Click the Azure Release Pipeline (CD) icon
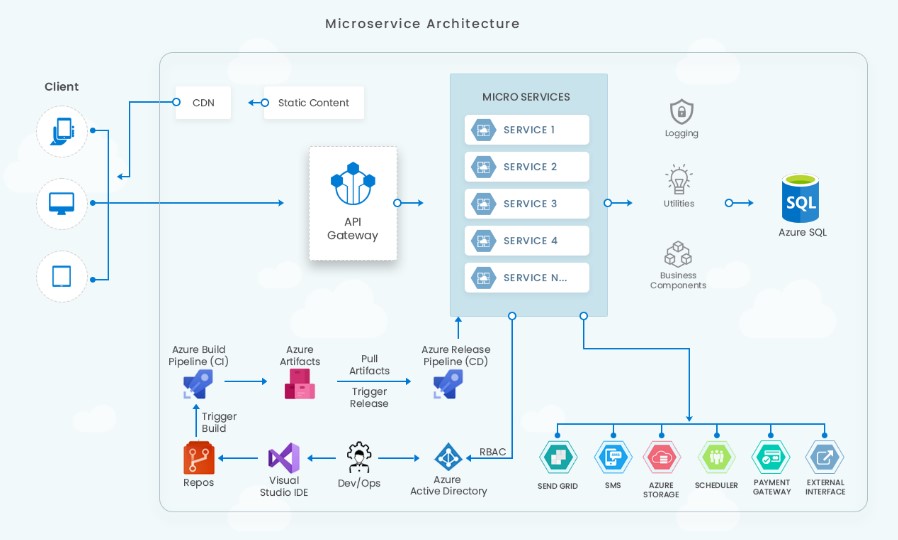The height and width of the screenshot is (540, 898). click(448, 384)
